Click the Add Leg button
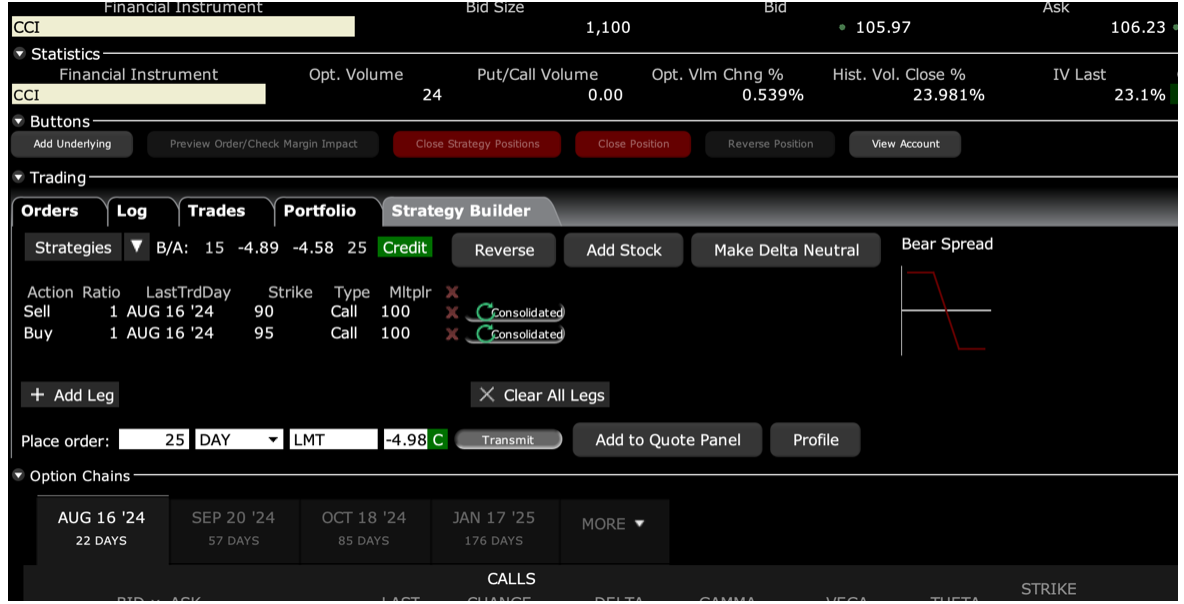 70,395
